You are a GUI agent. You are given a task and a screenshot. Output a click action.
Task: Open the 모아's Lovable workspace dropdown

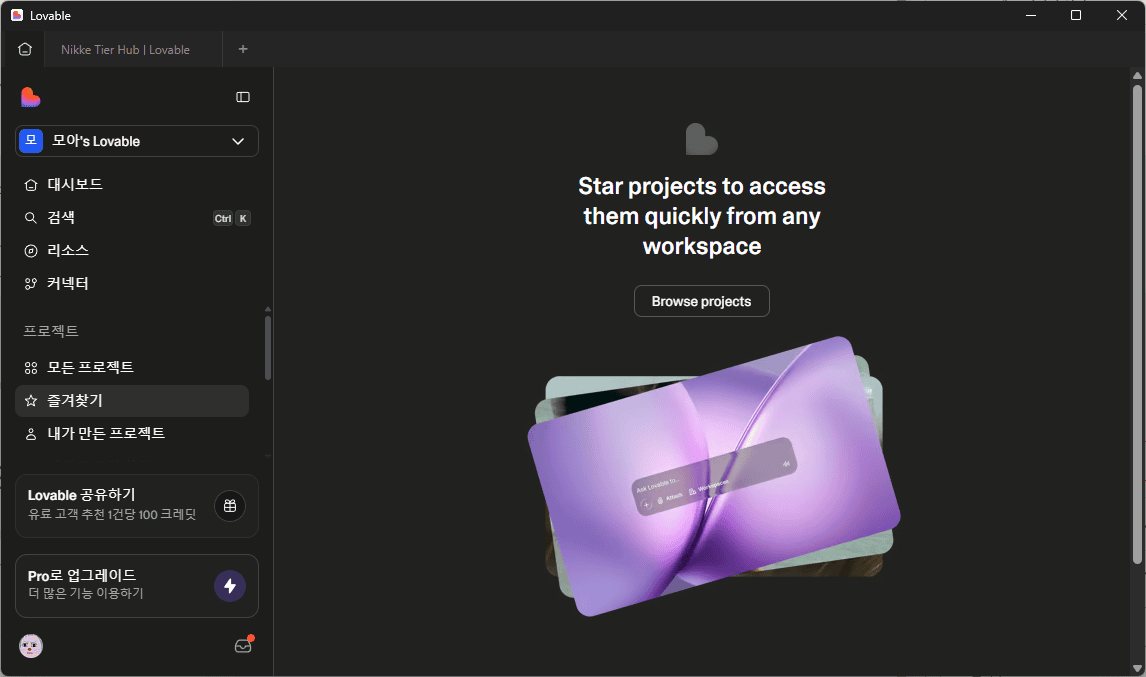[x=137, y=141]
